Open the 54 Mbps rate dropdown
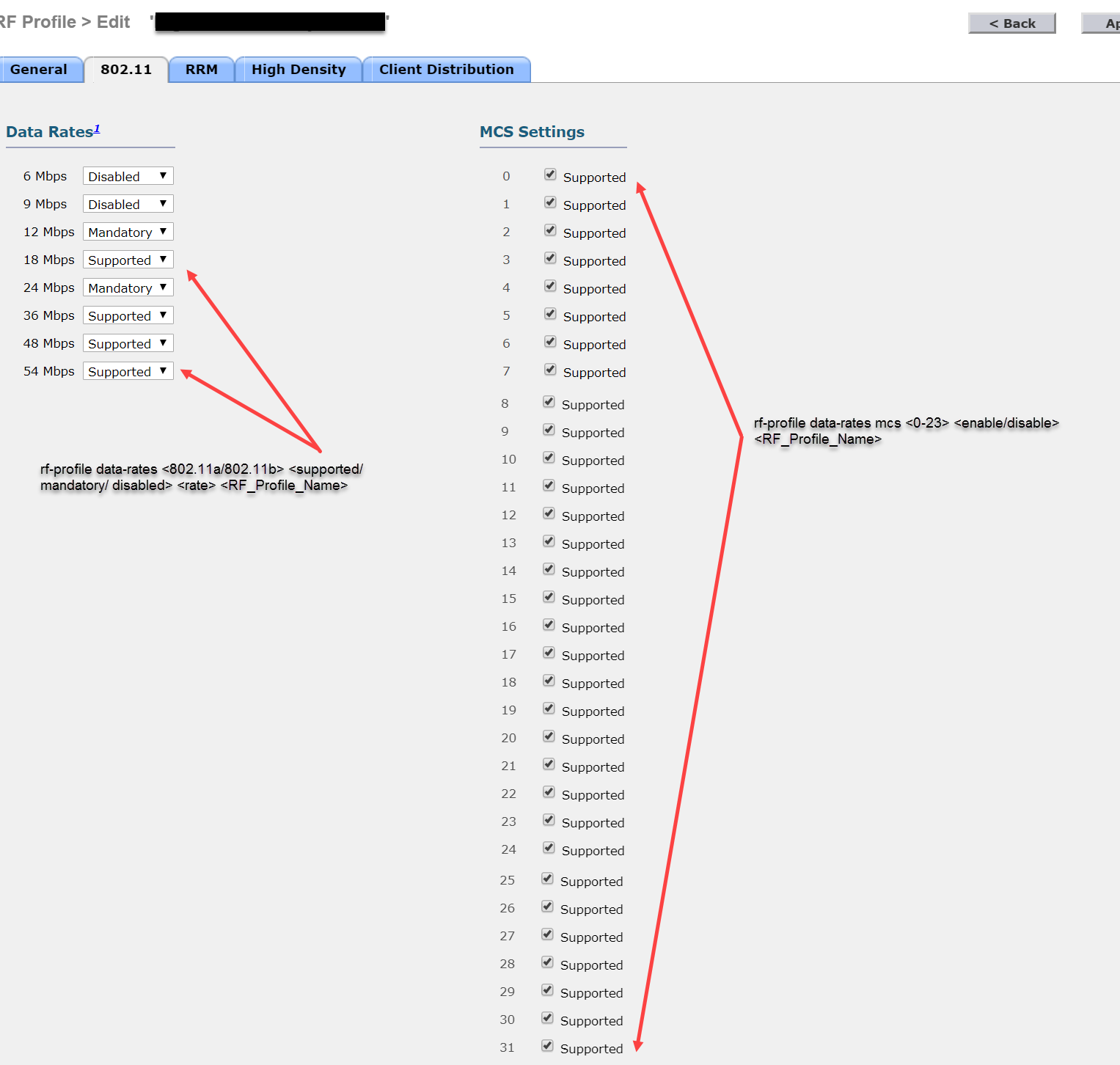 tap(128, 371)
